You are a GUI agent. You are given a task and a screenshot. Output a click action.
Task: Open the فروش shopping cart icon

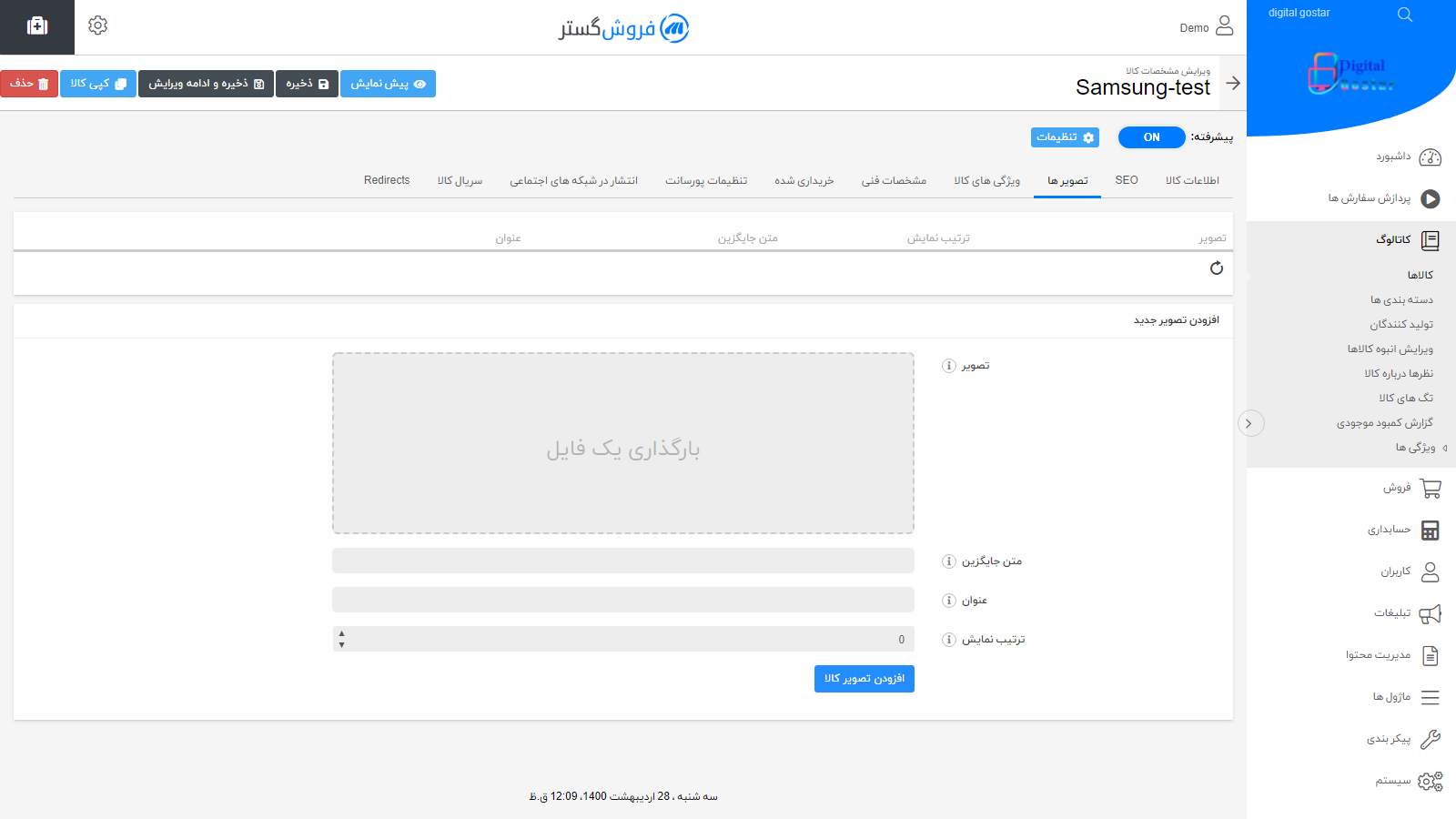1431,488
